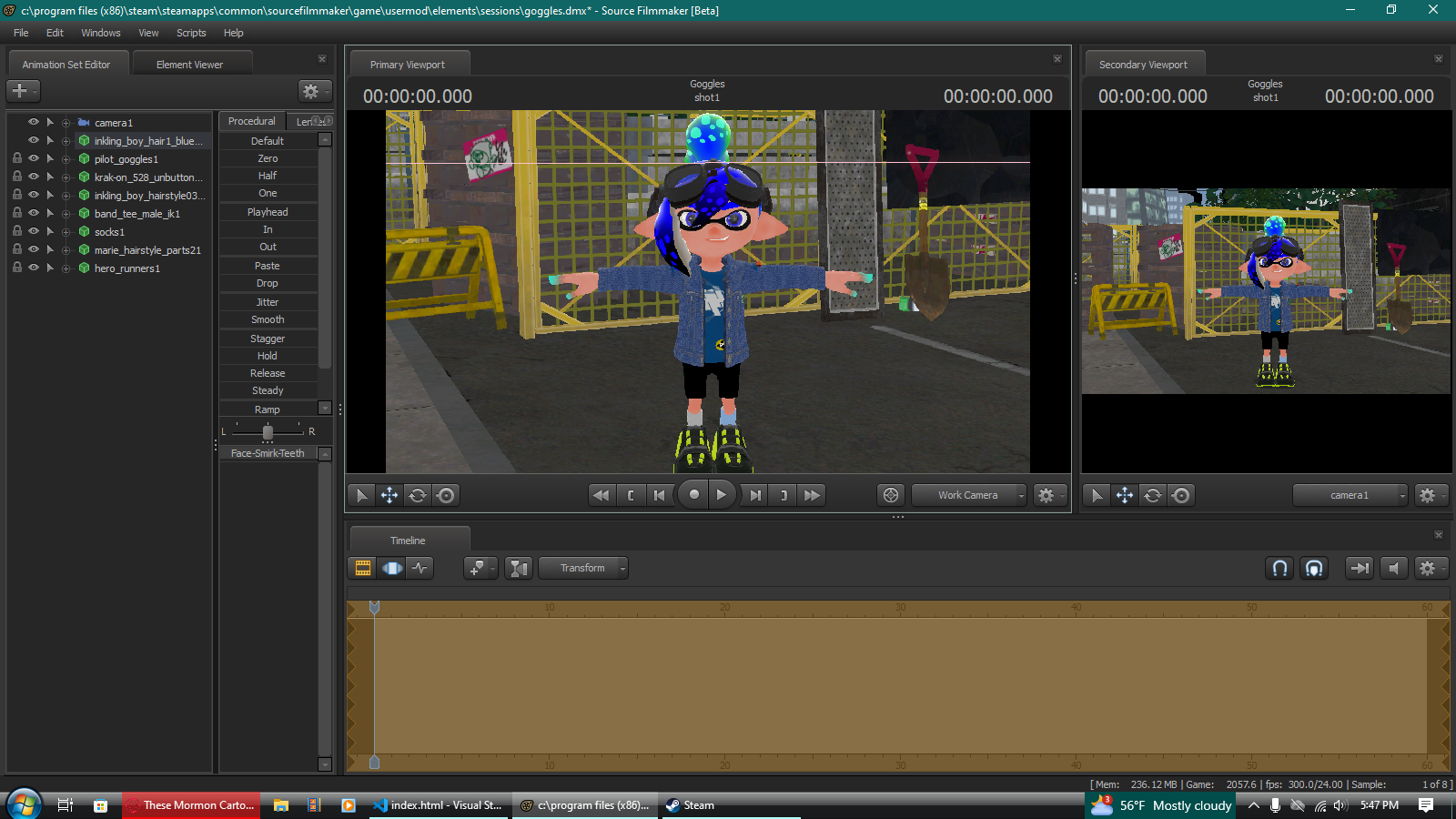This screenshot has width=1456, height=819.
Task: Unlock the socks1 animation set
Action: coord(17,231)
